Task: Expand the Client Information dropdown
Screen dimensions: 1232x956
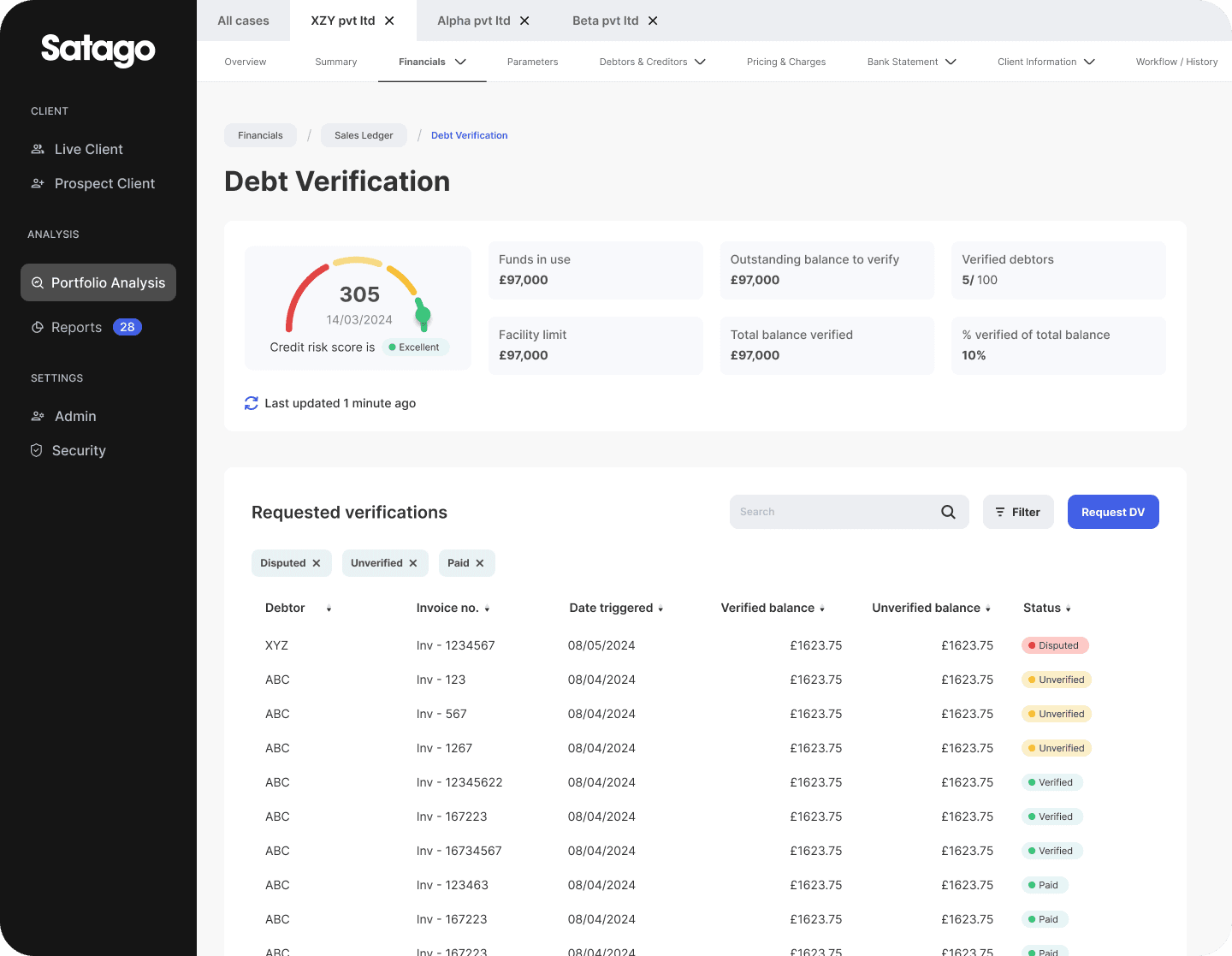Action: (x=1089, y=62)
